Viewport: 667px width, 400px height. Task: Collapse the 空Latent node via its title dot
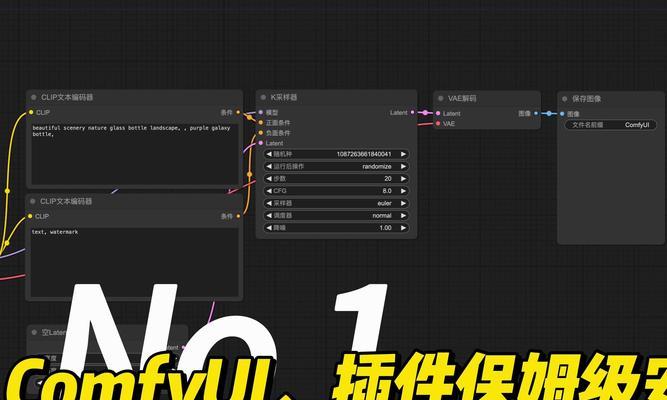tap(34, 332)
